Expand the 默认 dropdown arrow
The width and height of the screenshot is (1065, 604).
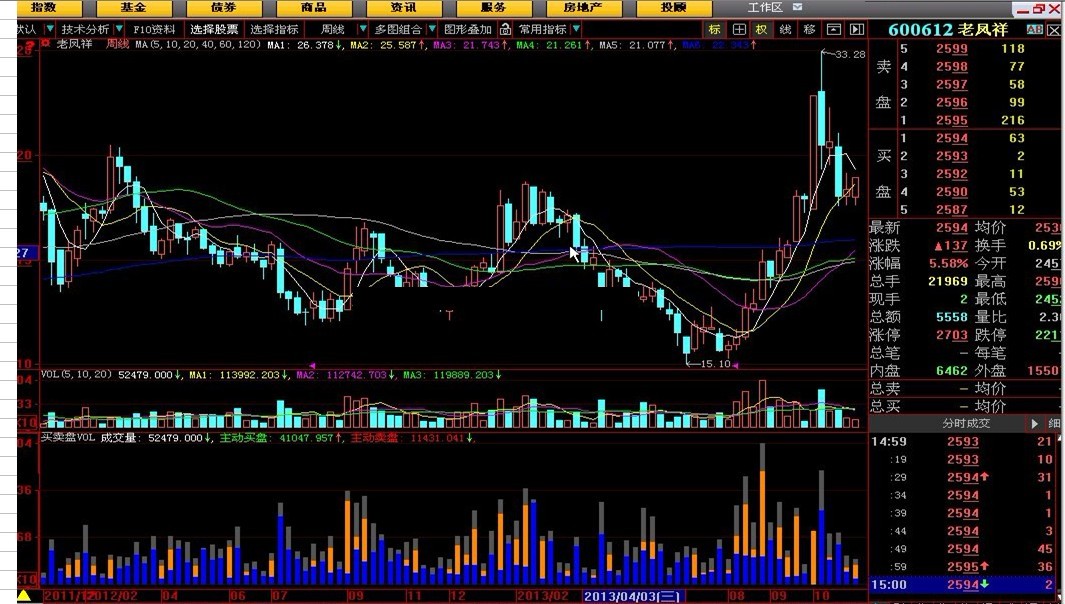click(x=50, y=29)
